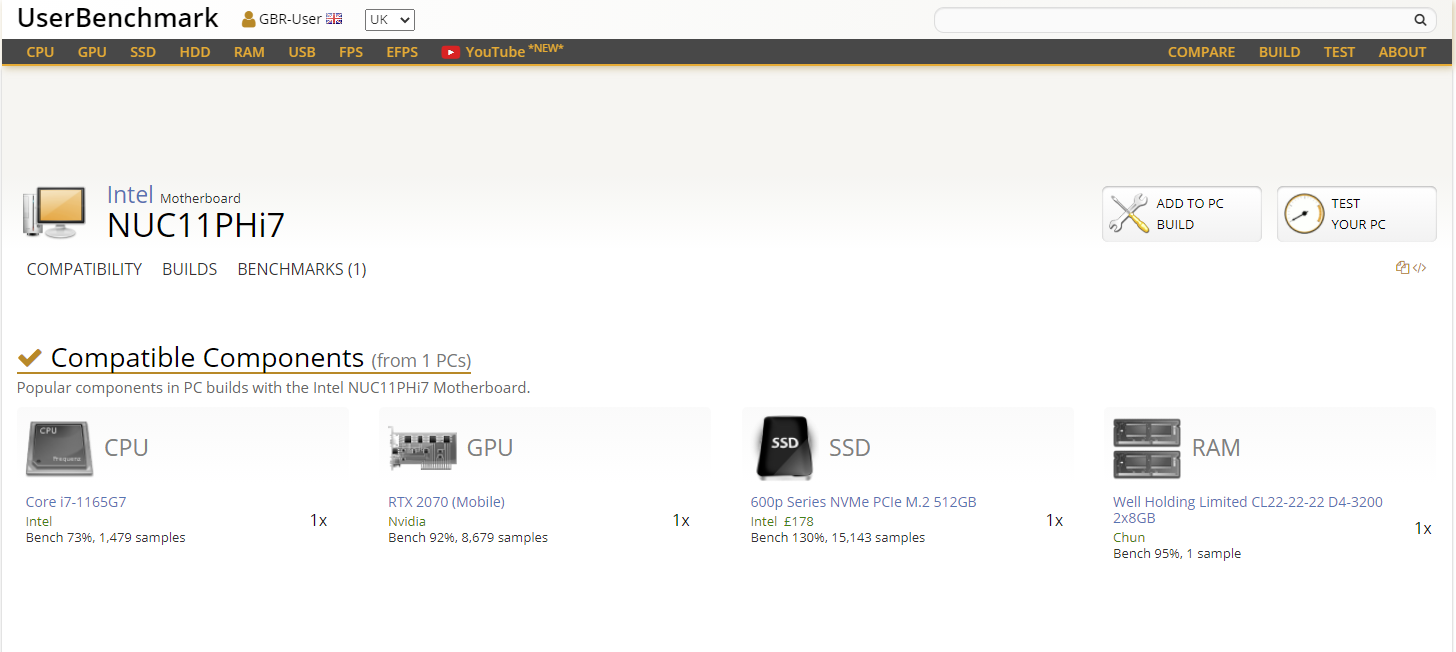The image size is (1456, 652).
Task: Click the YouTube play icon
Action: (451, 52)
